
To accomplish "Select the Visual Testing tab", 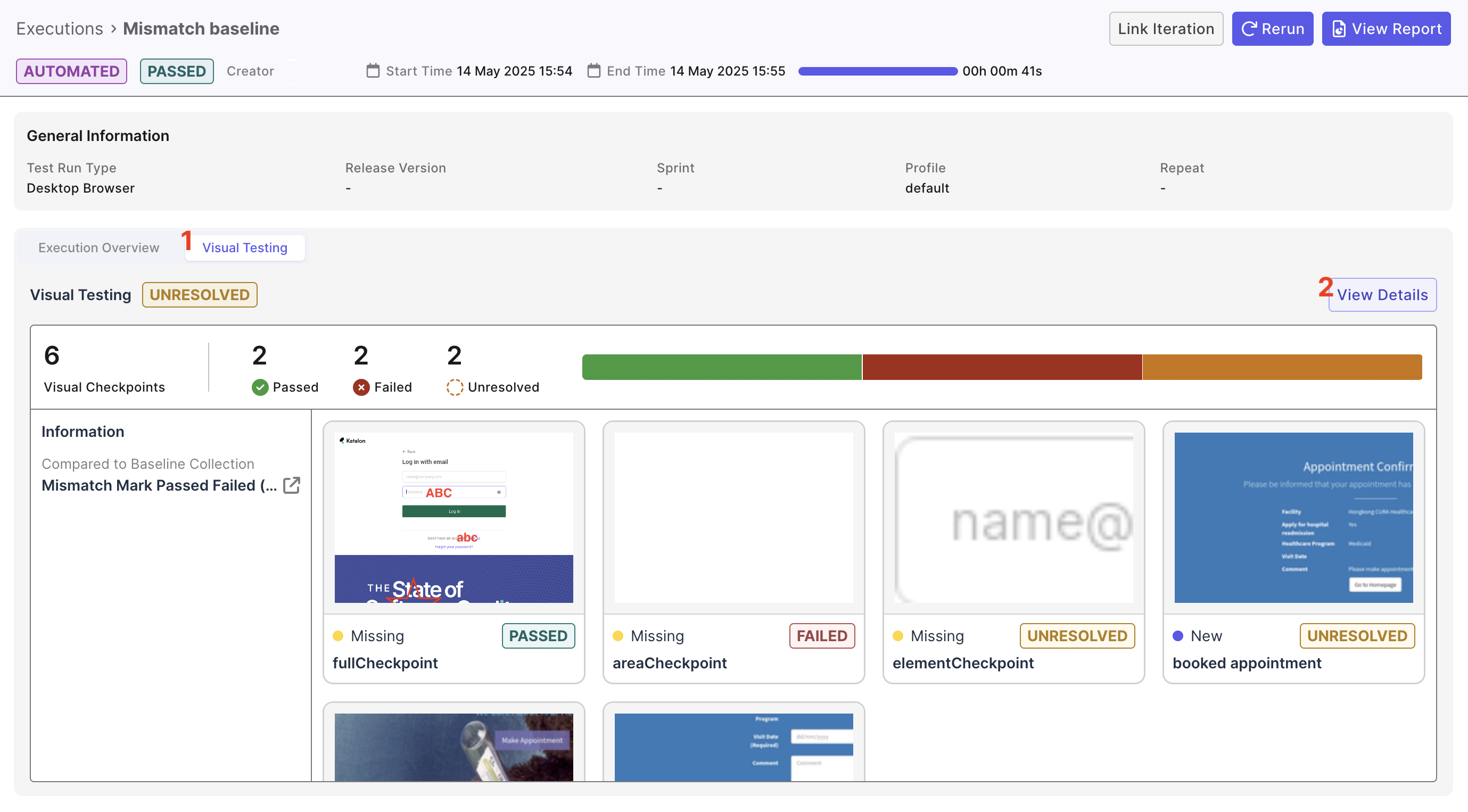I will pos(244,247).
